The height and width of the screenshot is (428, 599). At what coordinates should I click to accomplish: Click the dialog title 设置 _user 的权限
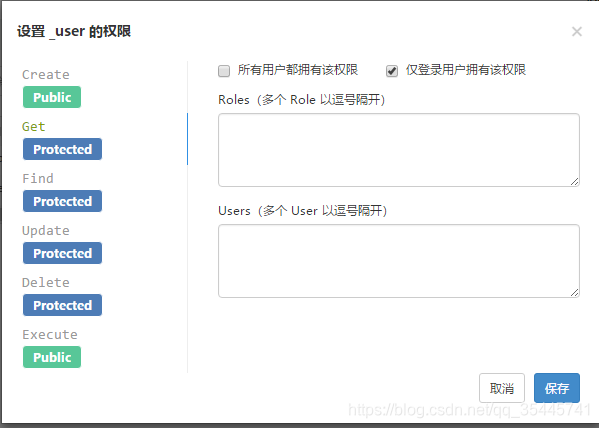point(74,31)
